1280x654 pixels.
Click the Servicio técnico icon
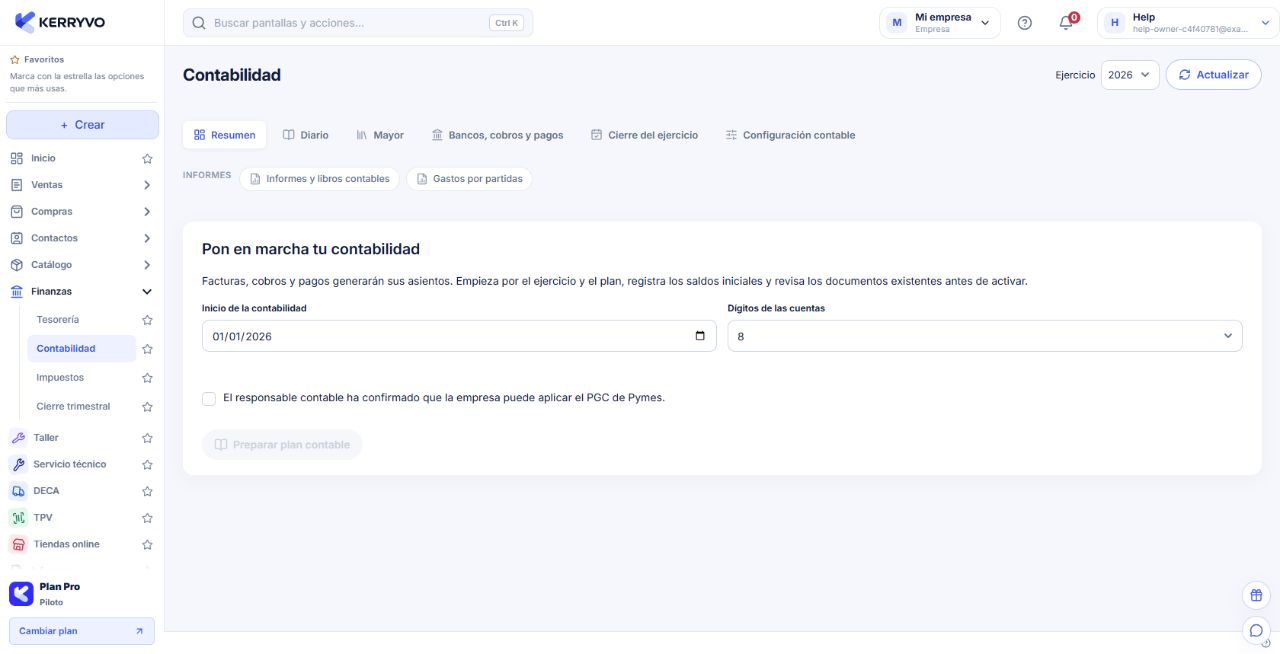(x=18, y=465)
